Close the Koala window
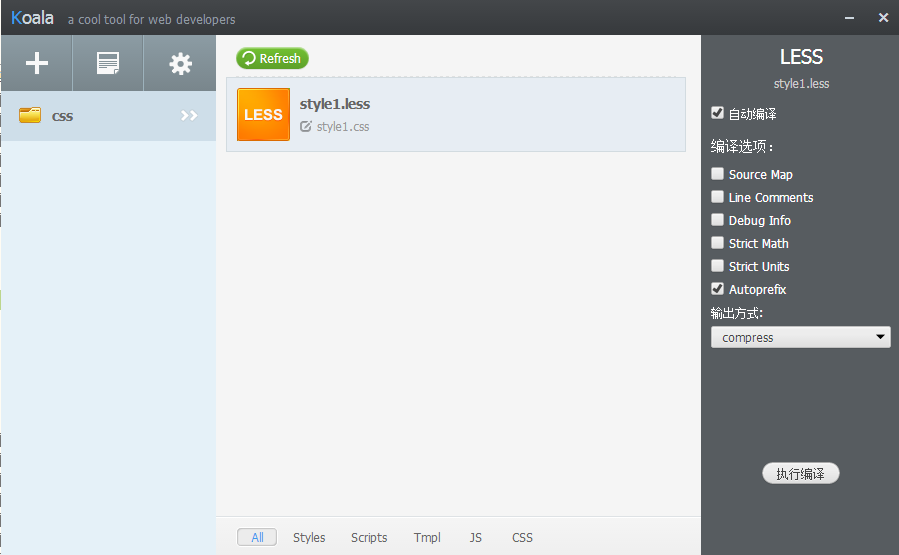The width and height of the screenshot is (899, 555). [x=883, y=18]
